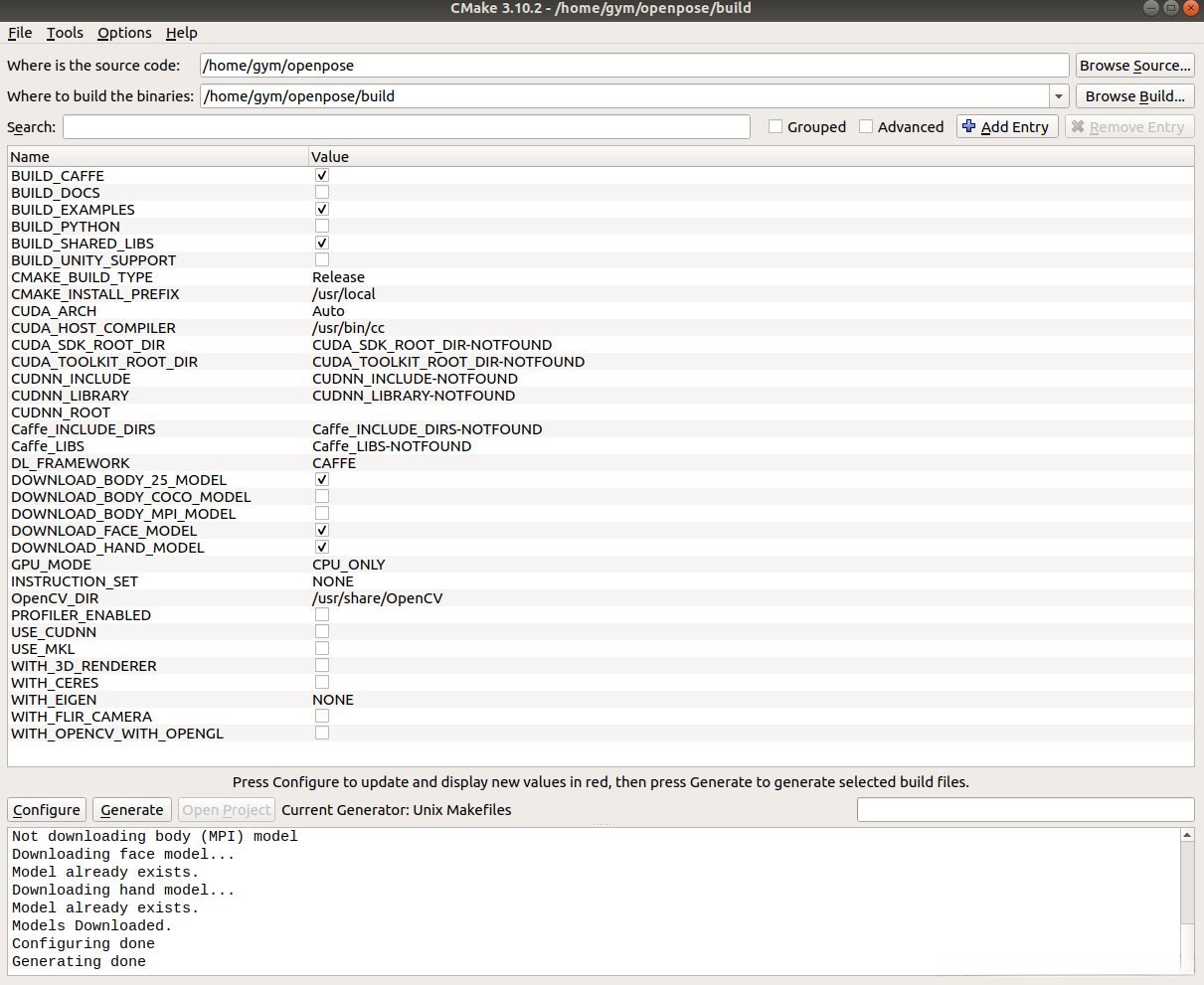Viewport: 1204px width, 985px height.
Task: Select the CUDA_ARCH value Auto
Action: [x=328, y=311]
